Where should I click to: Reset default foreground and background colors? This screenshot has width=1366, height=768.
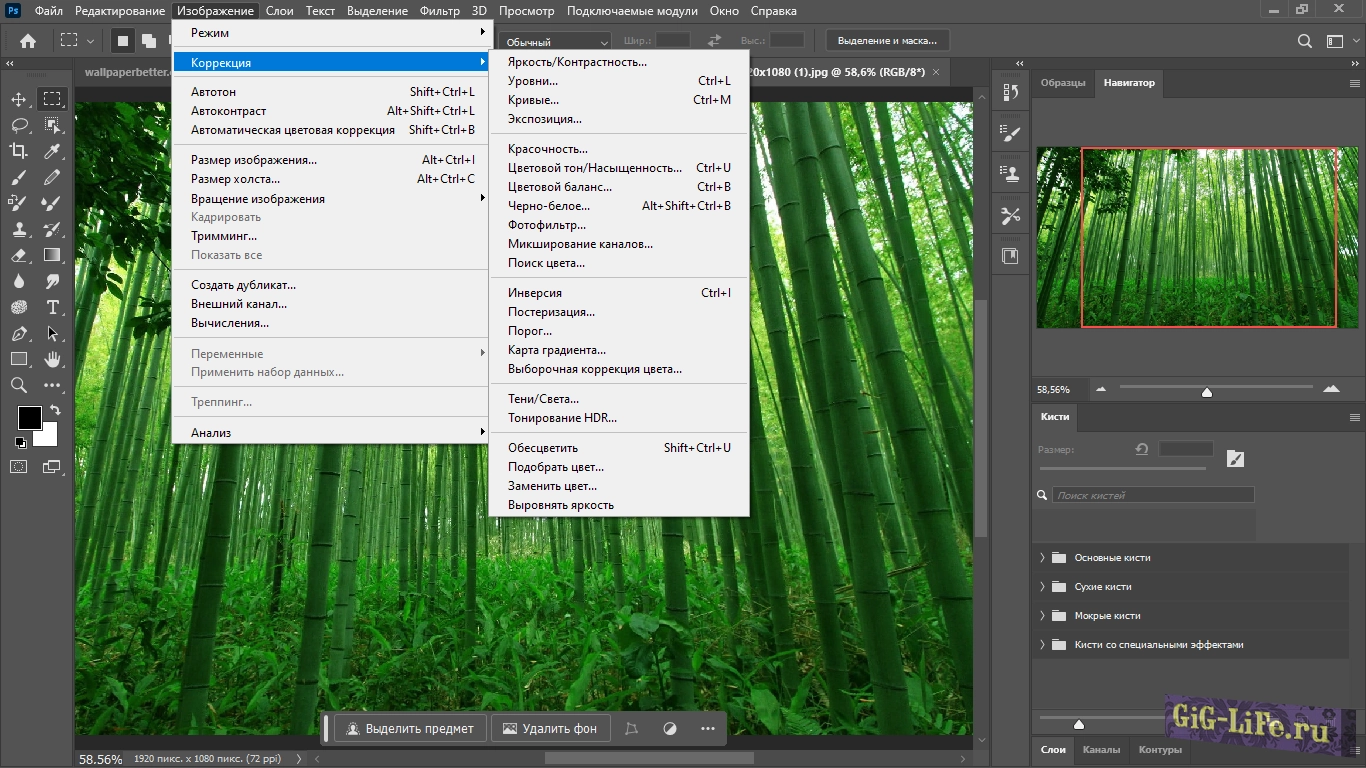tap(20, 442)
